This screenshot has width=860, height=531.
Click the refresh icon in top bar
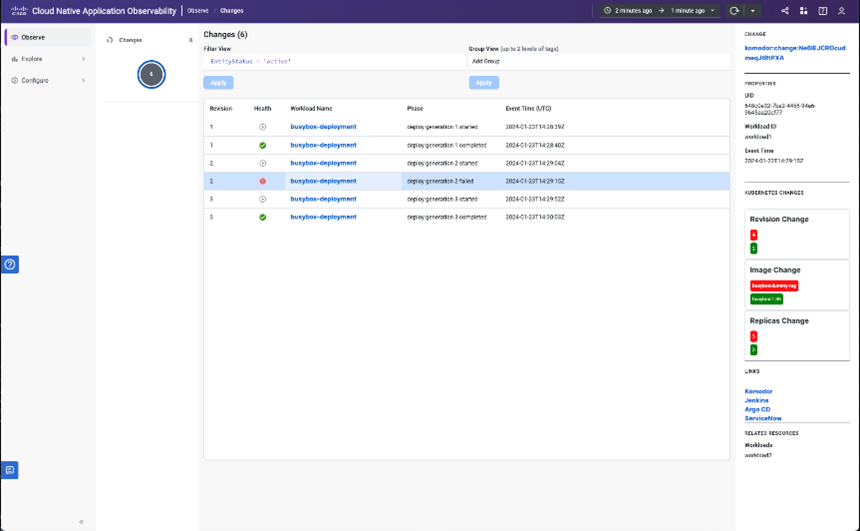[734, 11]
